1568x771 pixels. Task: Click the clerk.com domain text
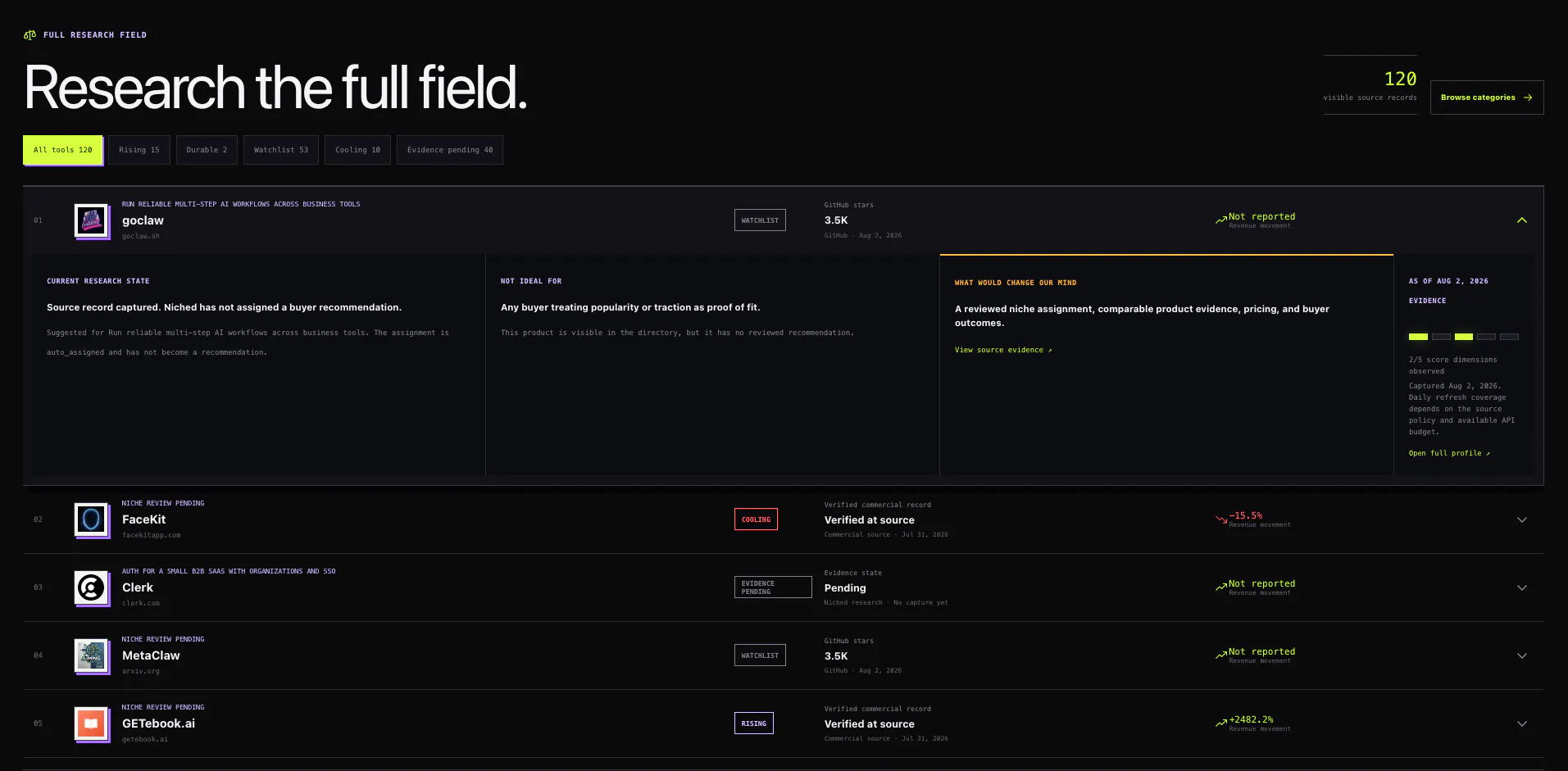pyautogui.click(x=141, y=603)
